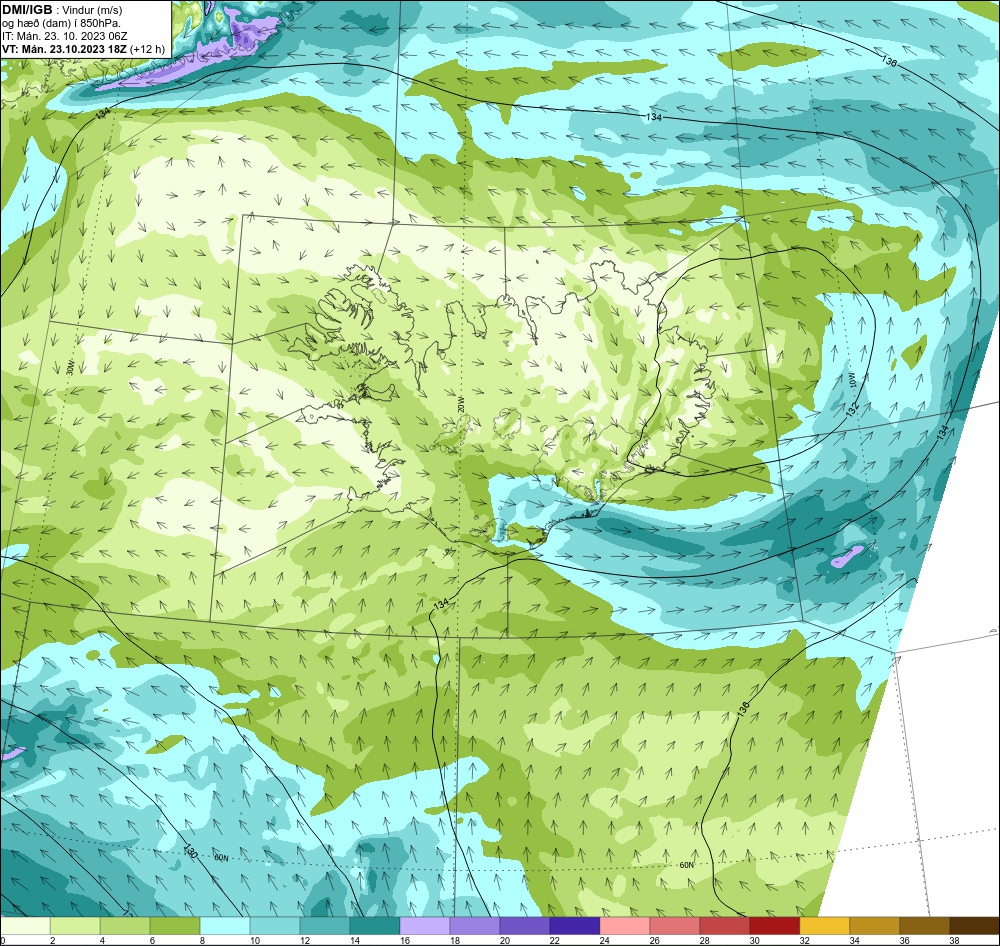Click the lavender 16–18 m/s legend swatch
The height and width of the screenshot is (946, 1000).
[425, 926]
